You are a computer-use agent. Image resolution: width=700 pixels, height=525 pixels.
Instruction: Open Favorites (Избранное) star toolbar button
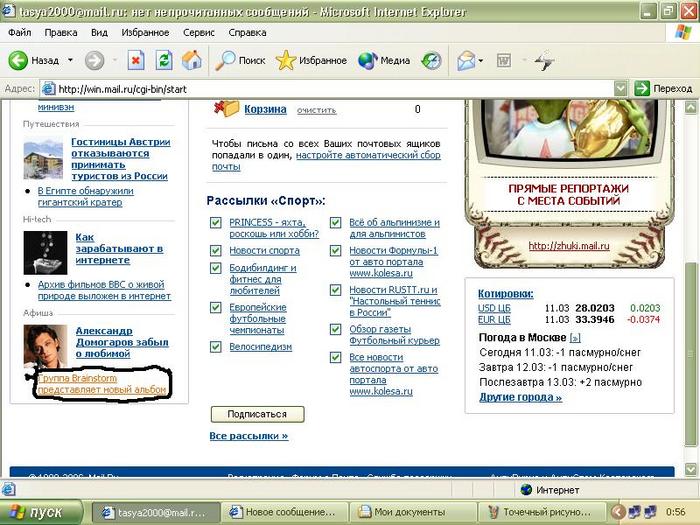(x=311, y=60)
